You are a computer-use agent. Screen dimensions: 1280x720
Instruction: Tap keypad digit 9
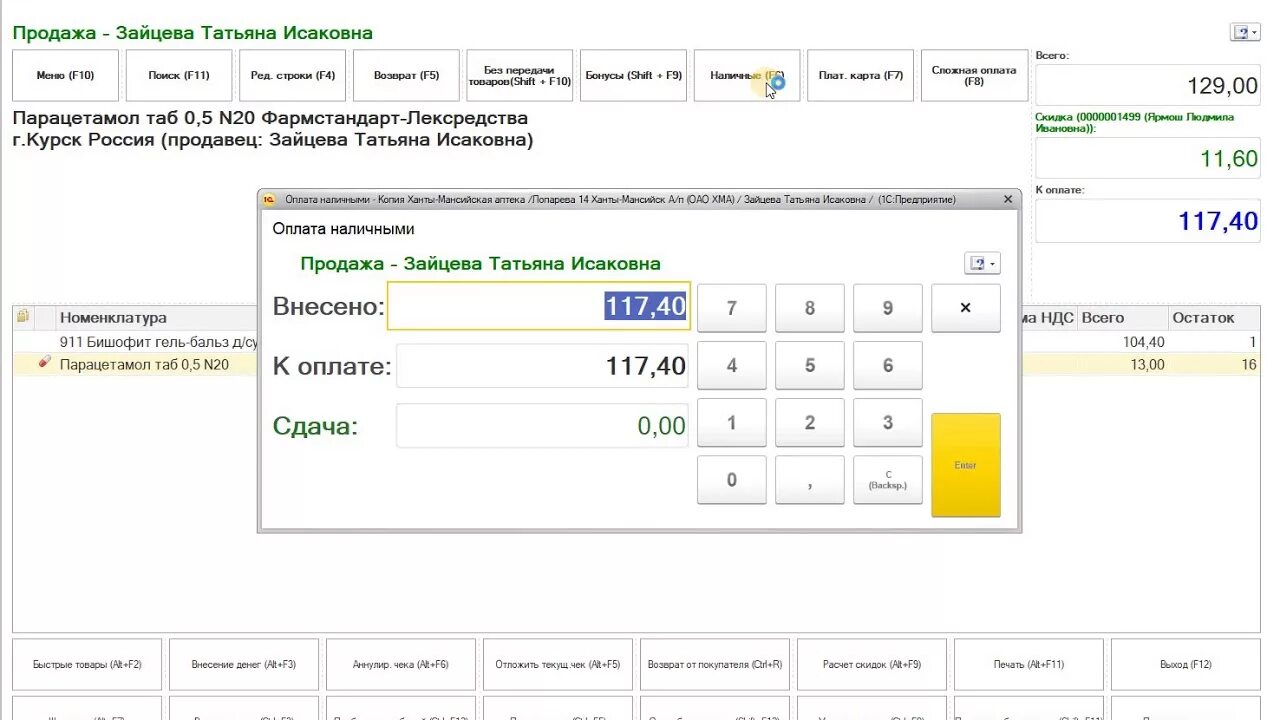[x=888, y=308]
